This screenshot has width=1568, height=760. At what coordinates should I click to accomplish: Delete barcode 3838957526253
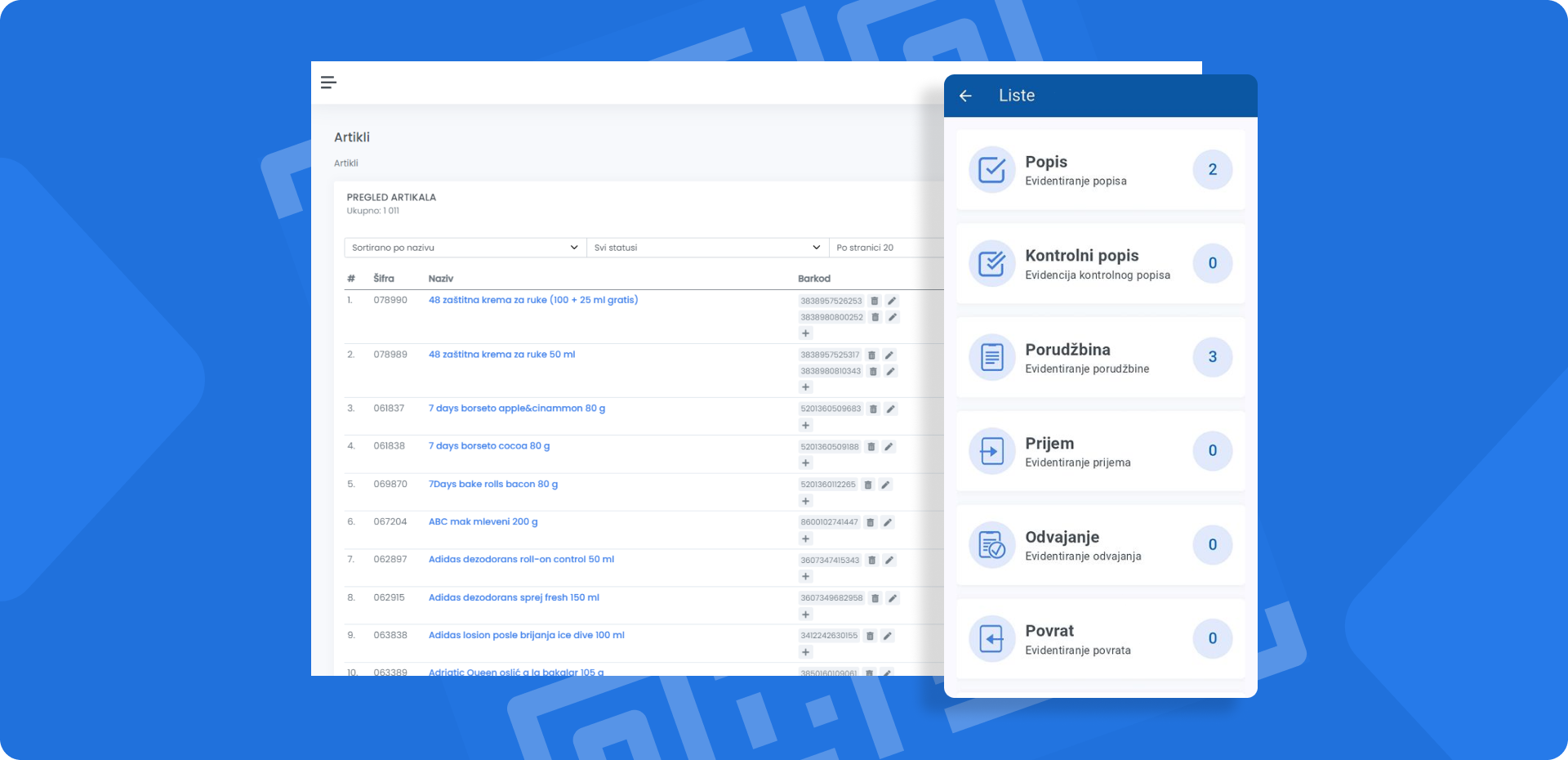coord(874,301)
